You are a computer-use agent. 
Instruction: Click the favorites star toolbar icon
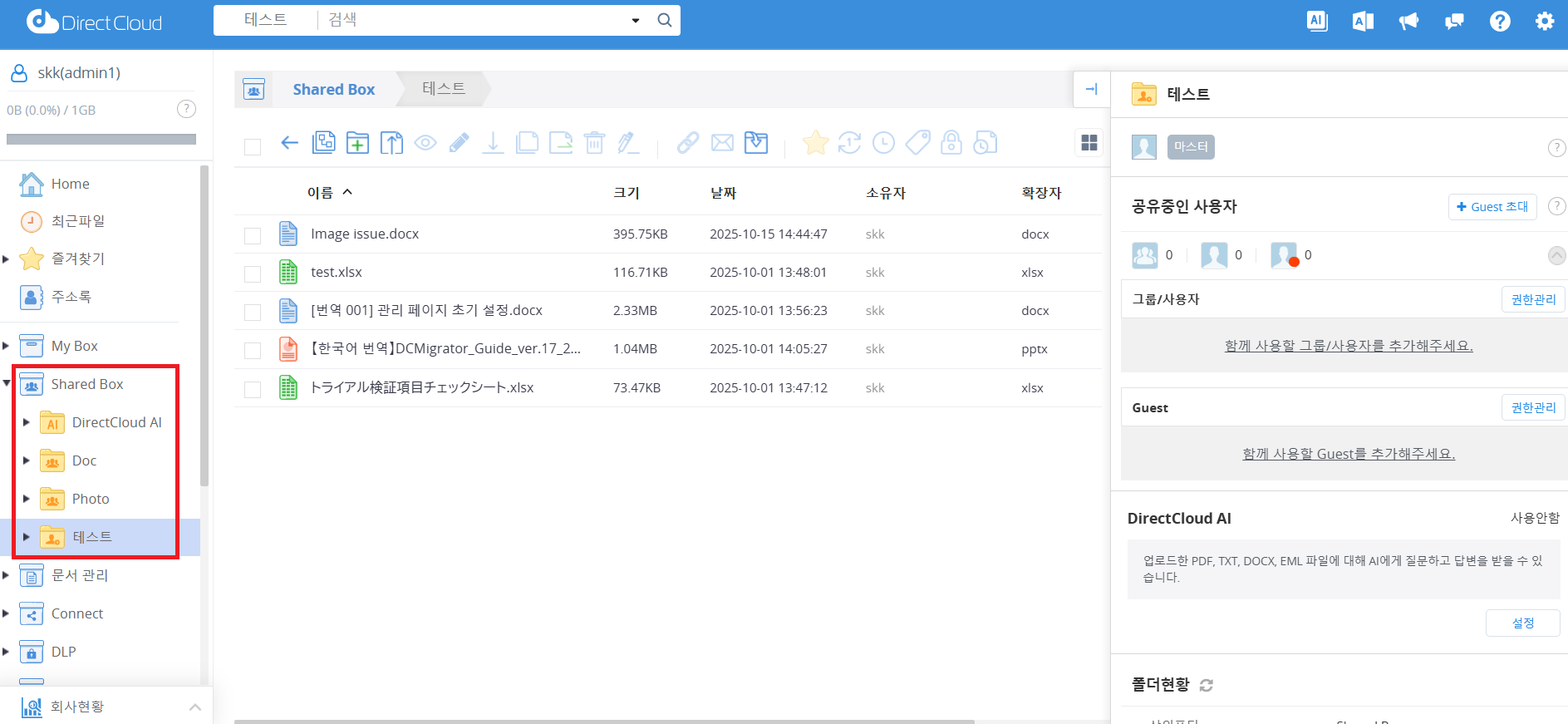click(815, 143)
